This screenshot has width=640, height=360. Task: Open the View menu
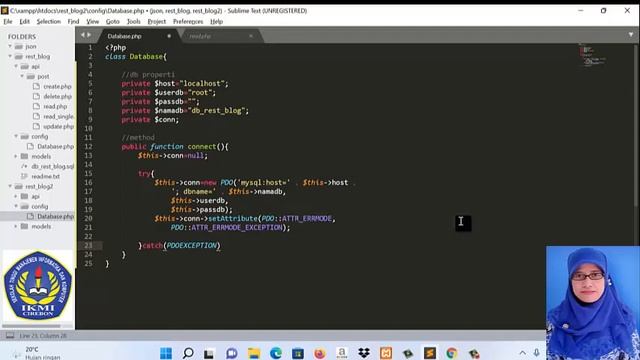click(93, 22)
